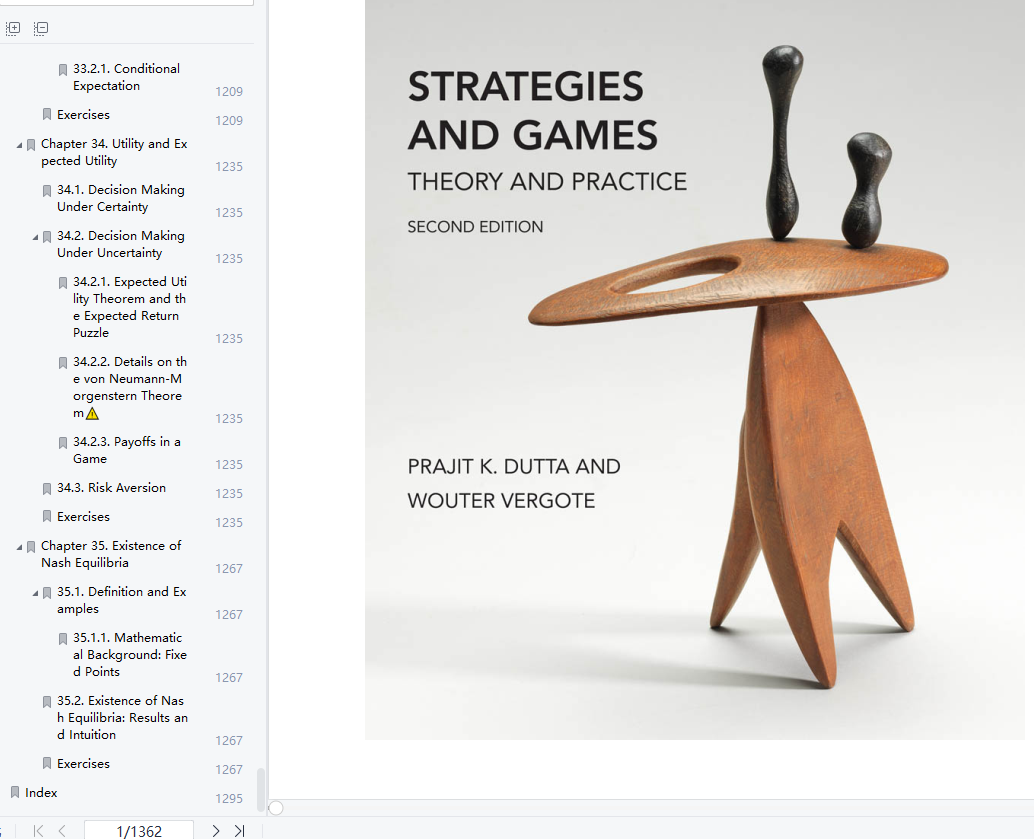This screenshot has width=1034, height=839.
Task: Open the Index bookmark
Action: click(x=41, y=793)
